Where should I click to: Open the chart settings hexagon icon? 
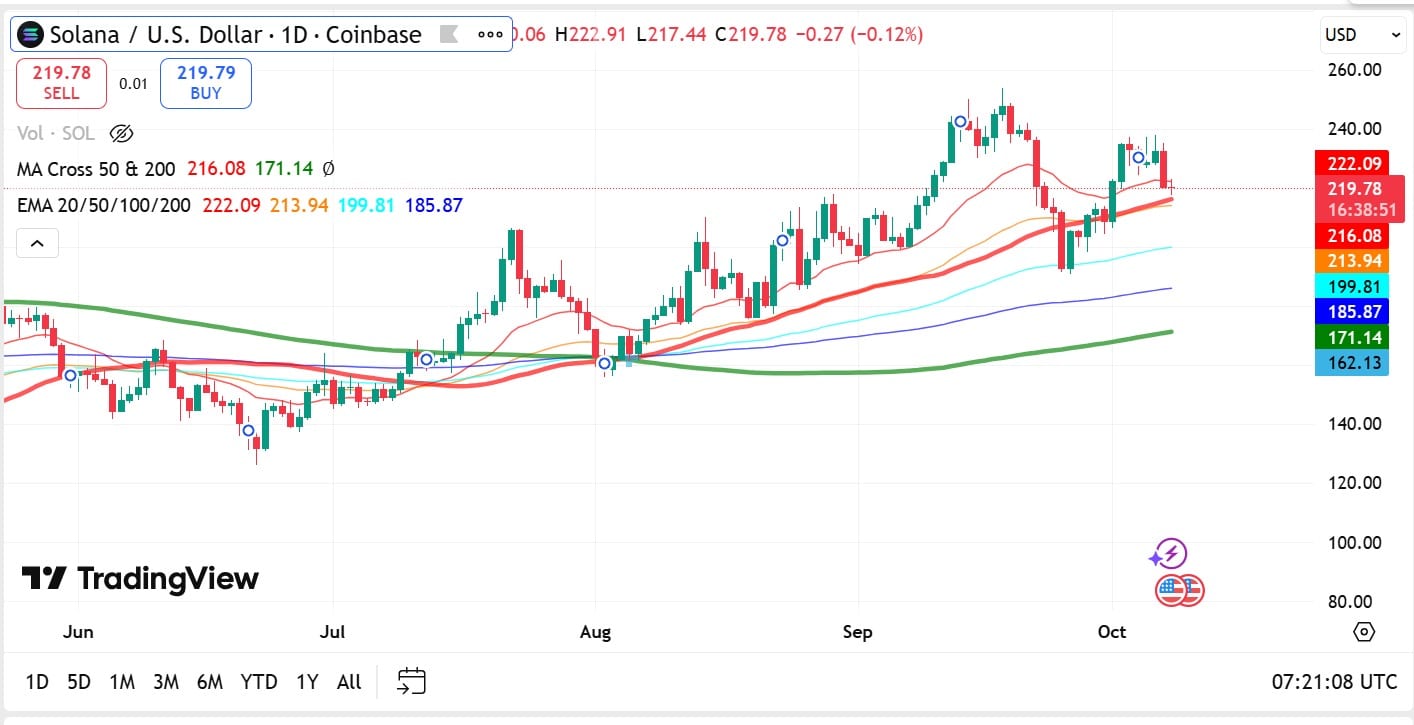click(1364, 632)
